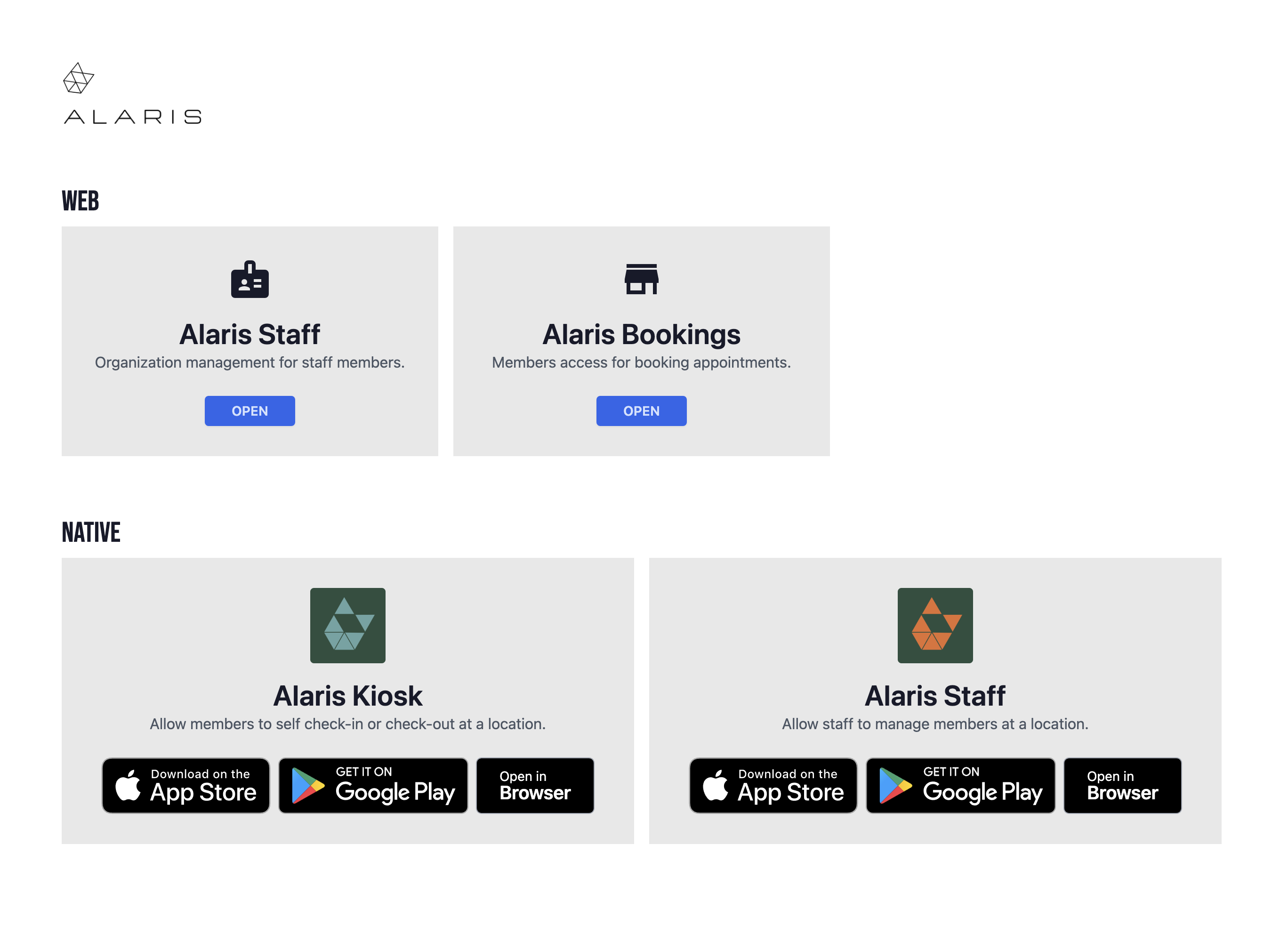
Task: Click the Alaris polygon logo icon
Action: pos(78,79)
